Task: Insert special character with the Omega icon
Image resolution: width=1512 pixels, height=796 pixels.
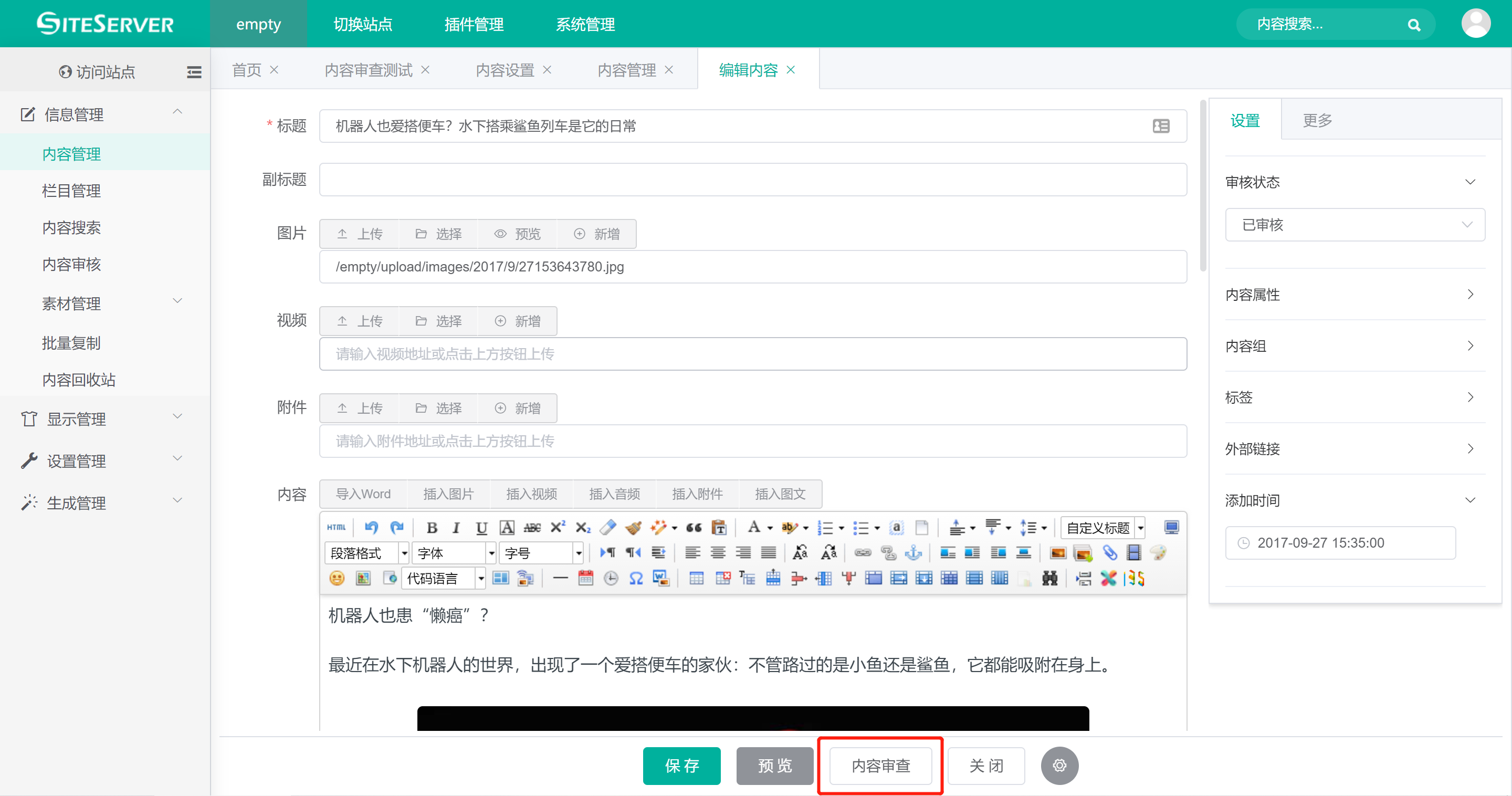Action: [636, 578]
